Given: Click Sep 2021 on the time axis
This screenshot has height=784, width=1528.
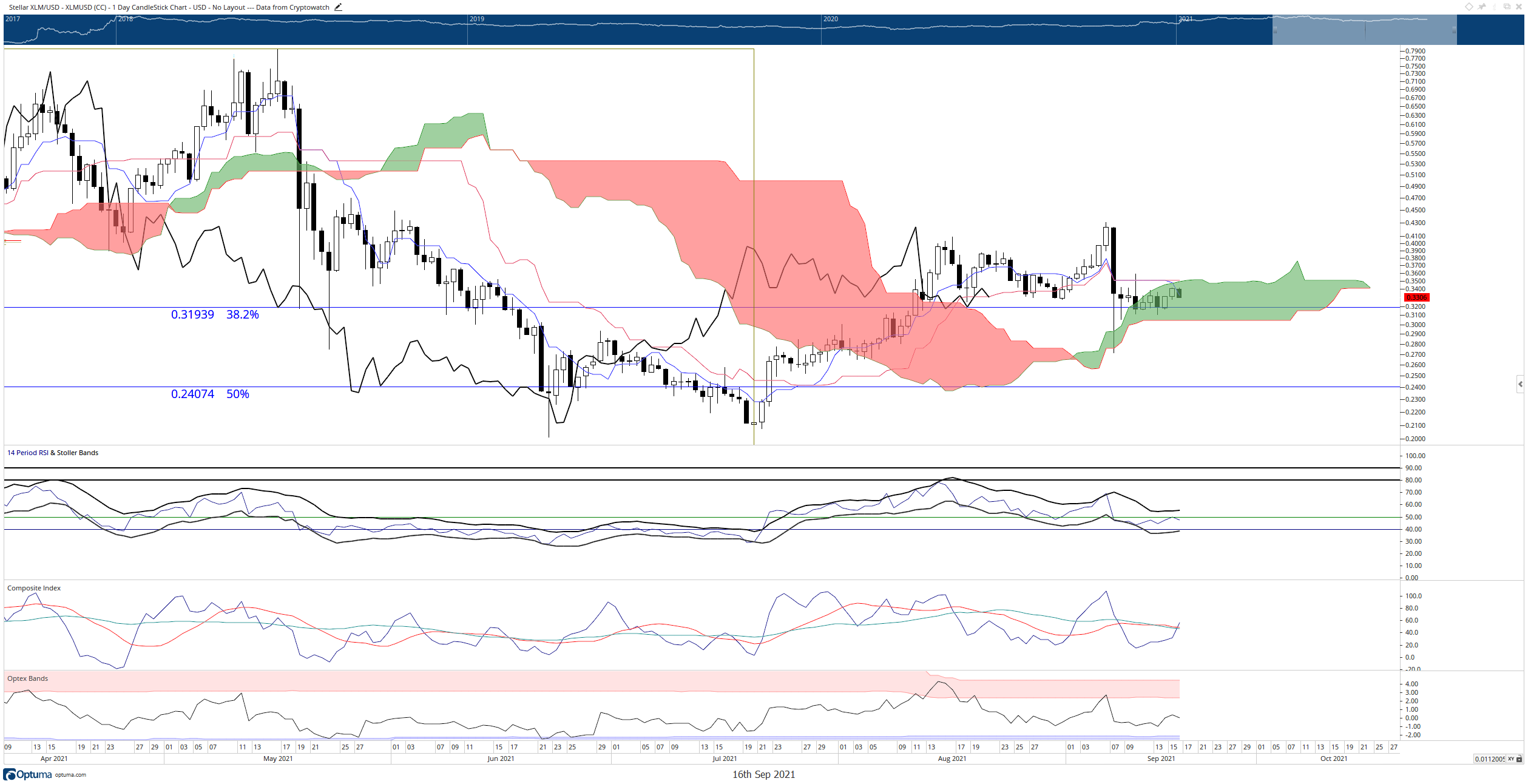Looking at the screenshot, I should point(1161,759).
